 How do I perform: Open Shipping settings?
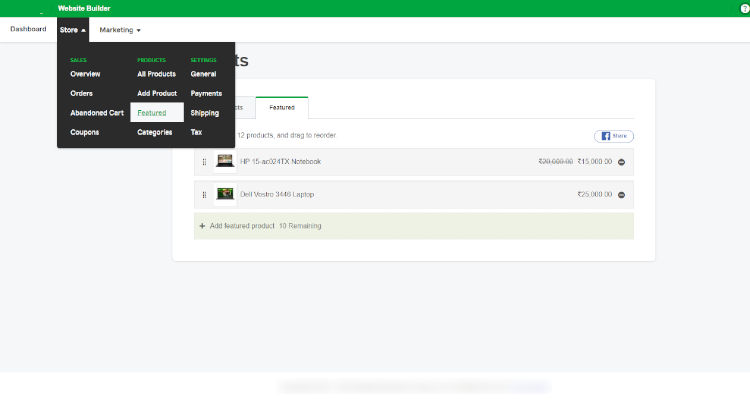[x=205, y=113]
